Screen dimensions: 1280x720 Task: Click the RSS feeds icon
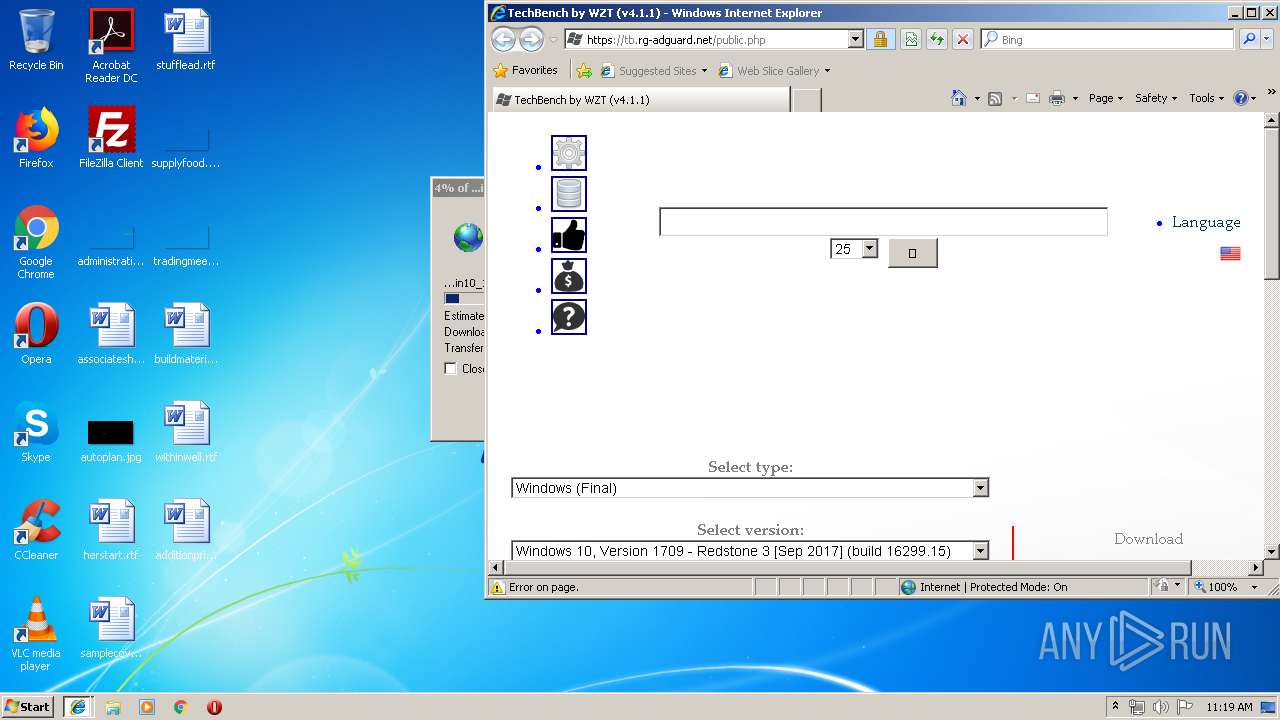tap(995, 98)
